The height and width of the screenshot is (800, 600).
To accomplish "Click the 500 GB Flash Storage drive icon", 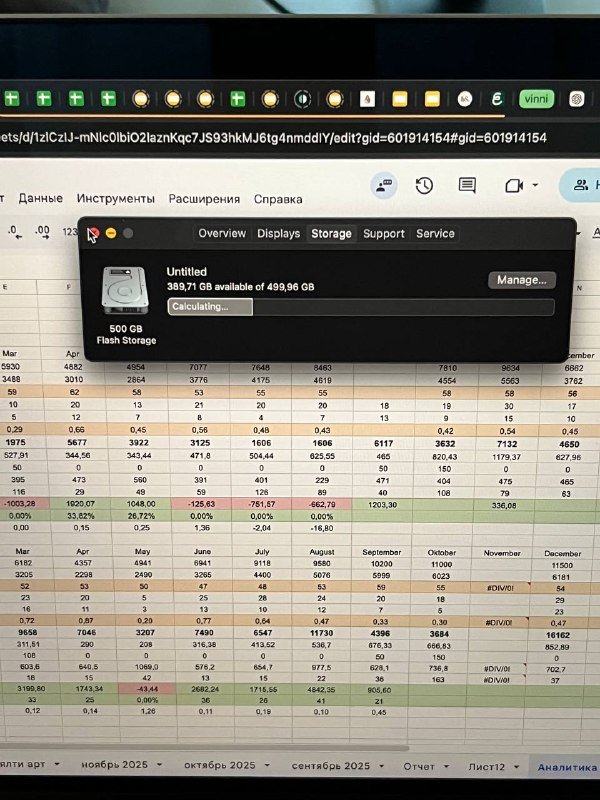I will point(125,295).
